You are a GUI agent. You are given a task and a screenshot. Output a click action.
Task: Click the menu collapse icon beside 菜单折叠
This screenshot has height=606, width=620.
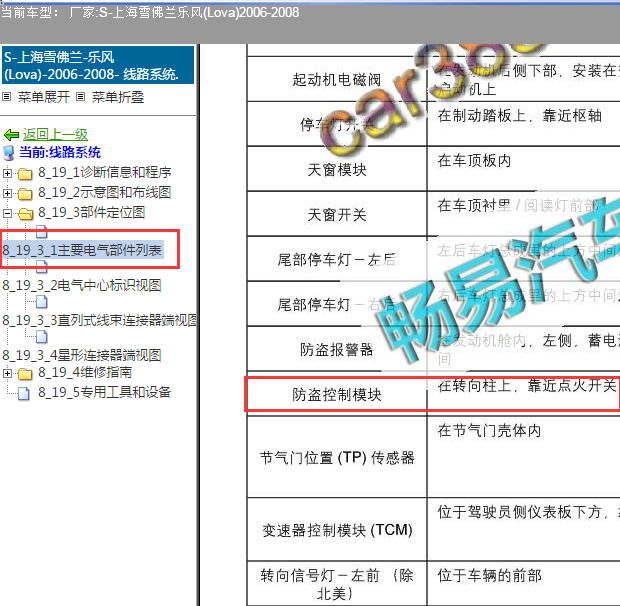tap(80, 96)
